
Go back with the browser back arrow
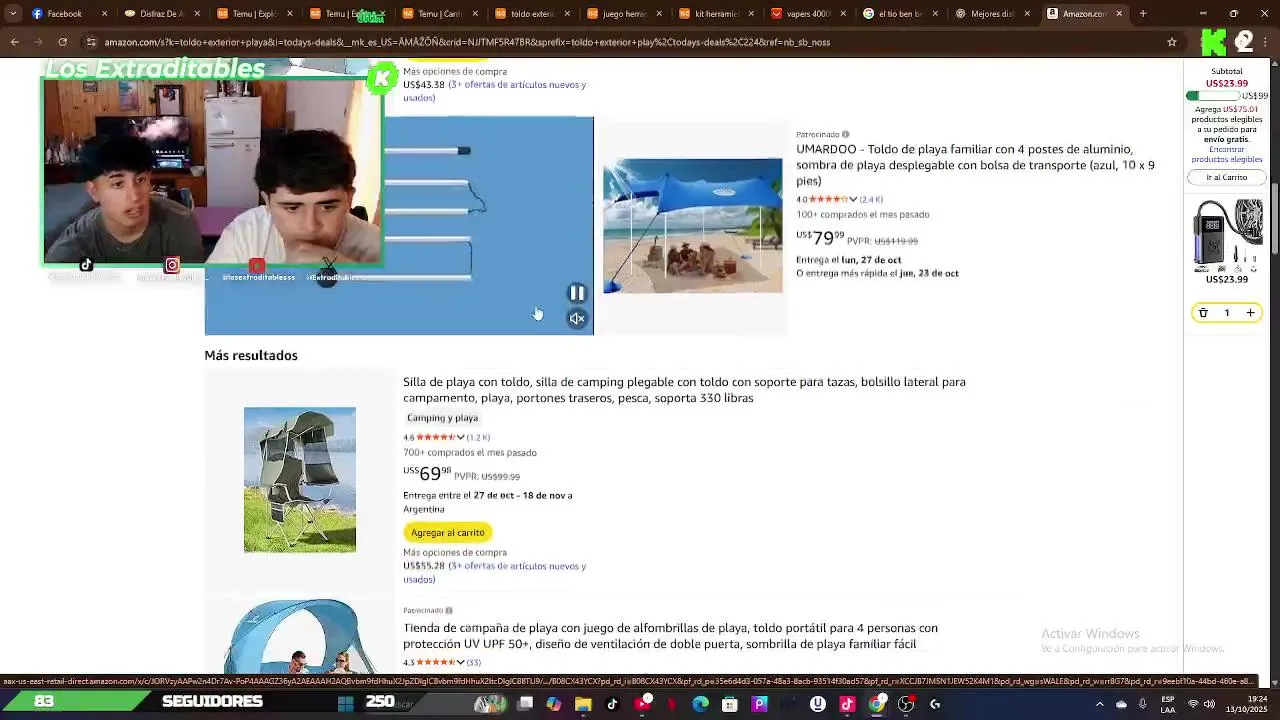(x=14, y=42)
